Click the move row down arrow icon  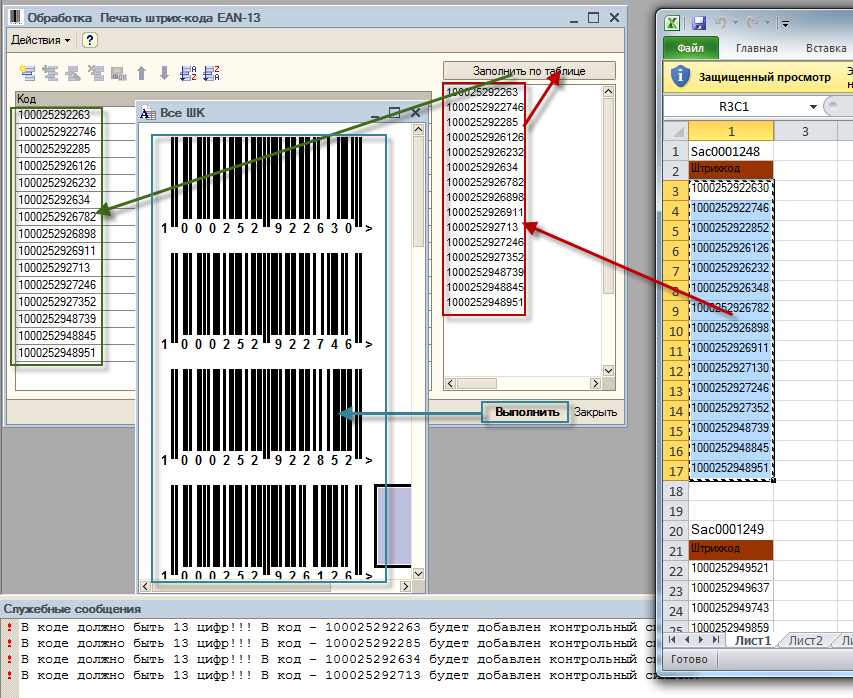pos(164,73)
